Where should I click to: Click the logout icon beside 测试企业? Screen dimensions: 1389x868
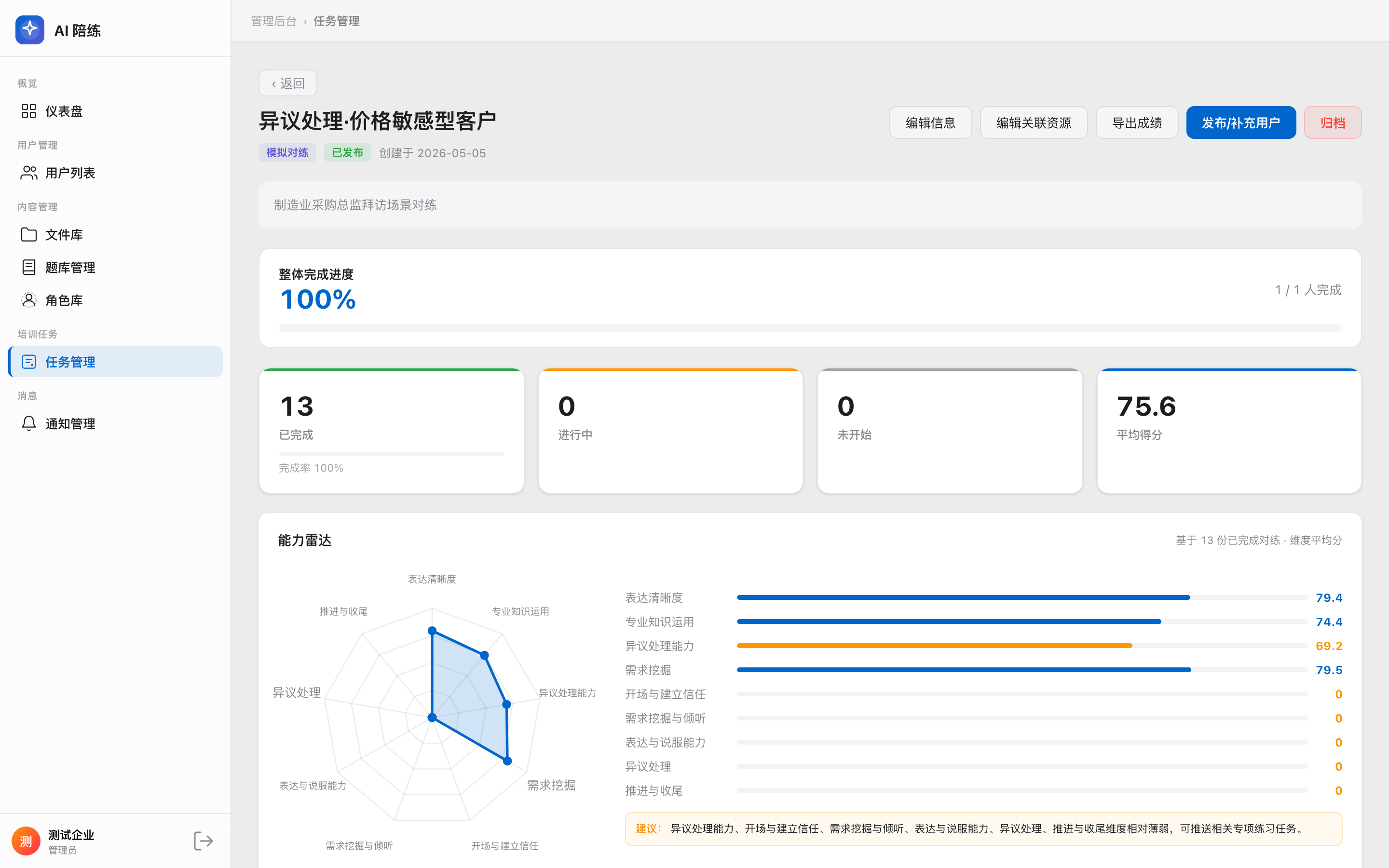[x=203, y=841]
